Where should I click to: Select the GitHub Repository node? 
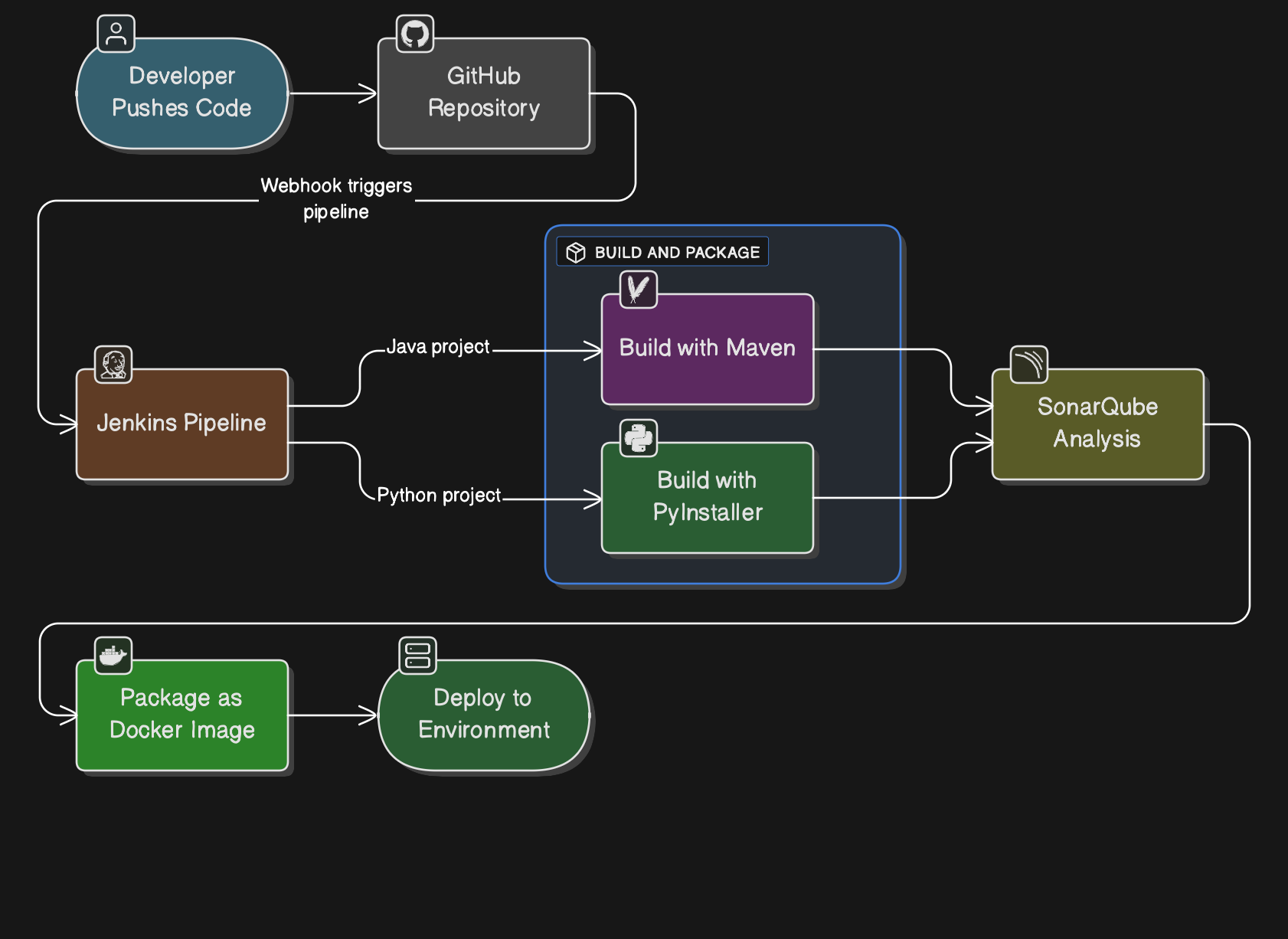pyautogui.click(x=484, y=93)
